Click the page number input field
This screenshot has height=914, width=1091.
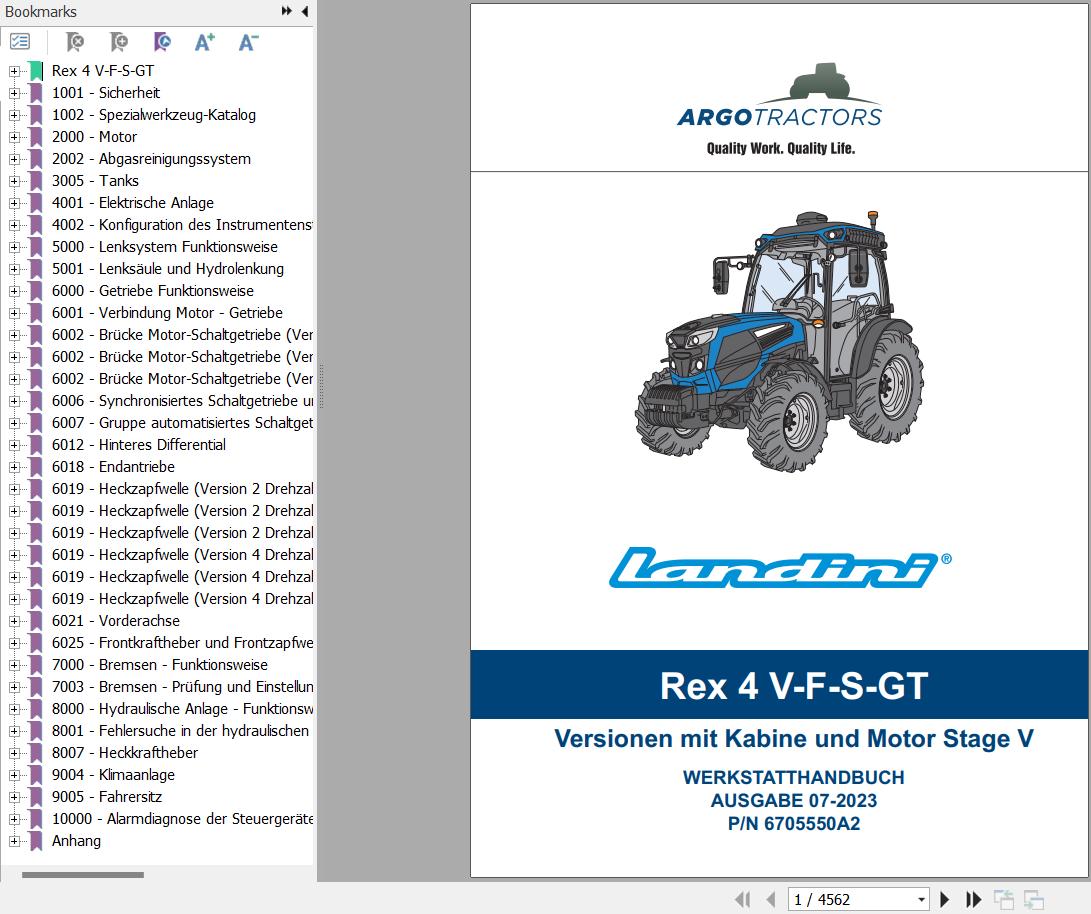pos(851,899)
